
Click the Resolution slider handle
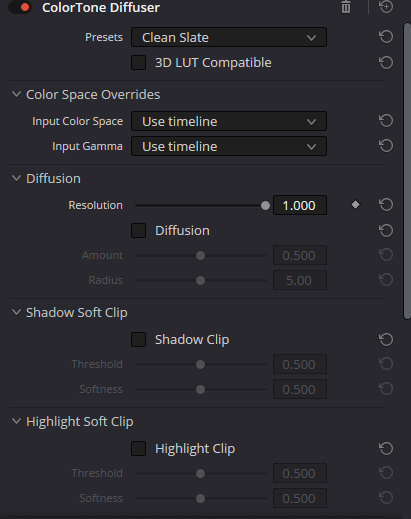click(x=265, y=205)
